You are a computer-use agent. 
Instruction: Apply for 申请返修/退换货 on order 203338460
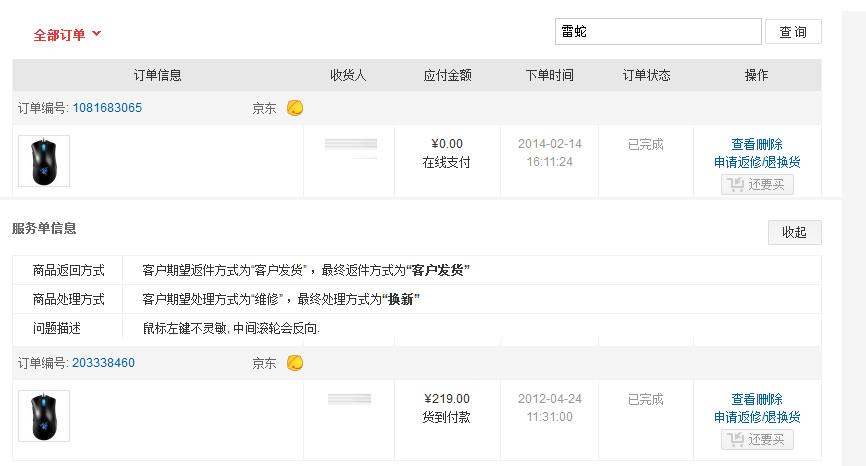click(757, 417)
